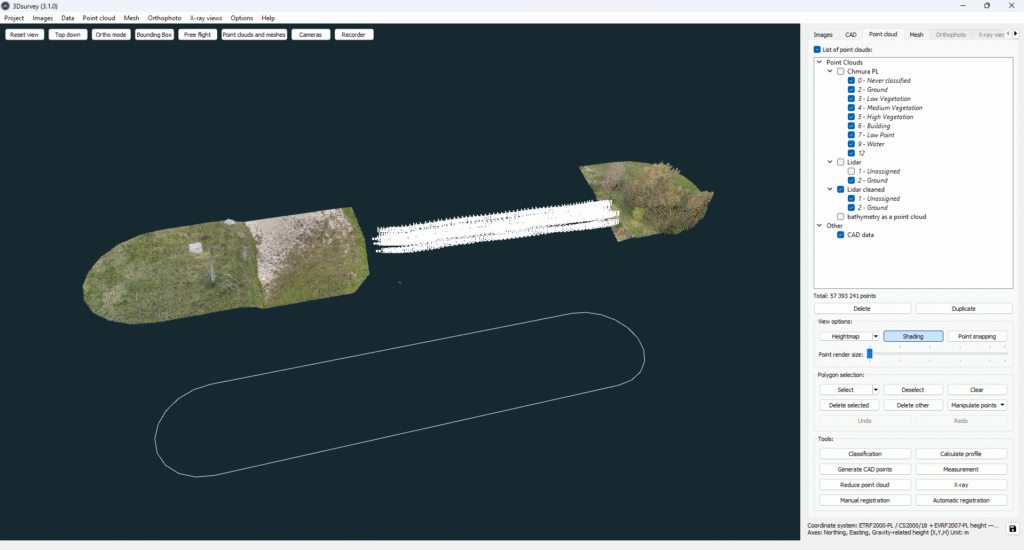The image size is (1024, 550).
Task: Click the Delete point cloud button
Action: tap(862, 308)
